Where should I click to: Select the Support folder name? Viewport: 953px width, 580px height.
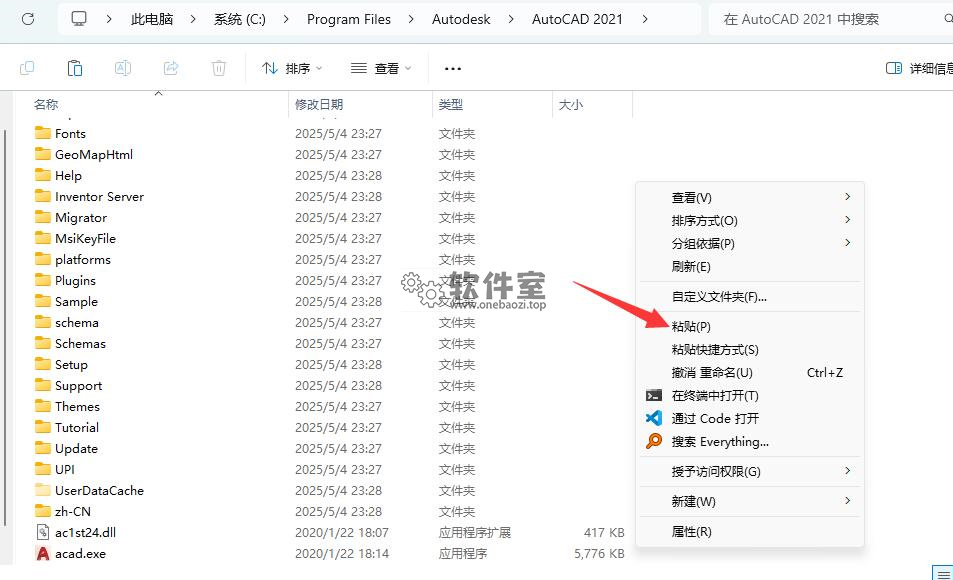(x=78, y=385)
